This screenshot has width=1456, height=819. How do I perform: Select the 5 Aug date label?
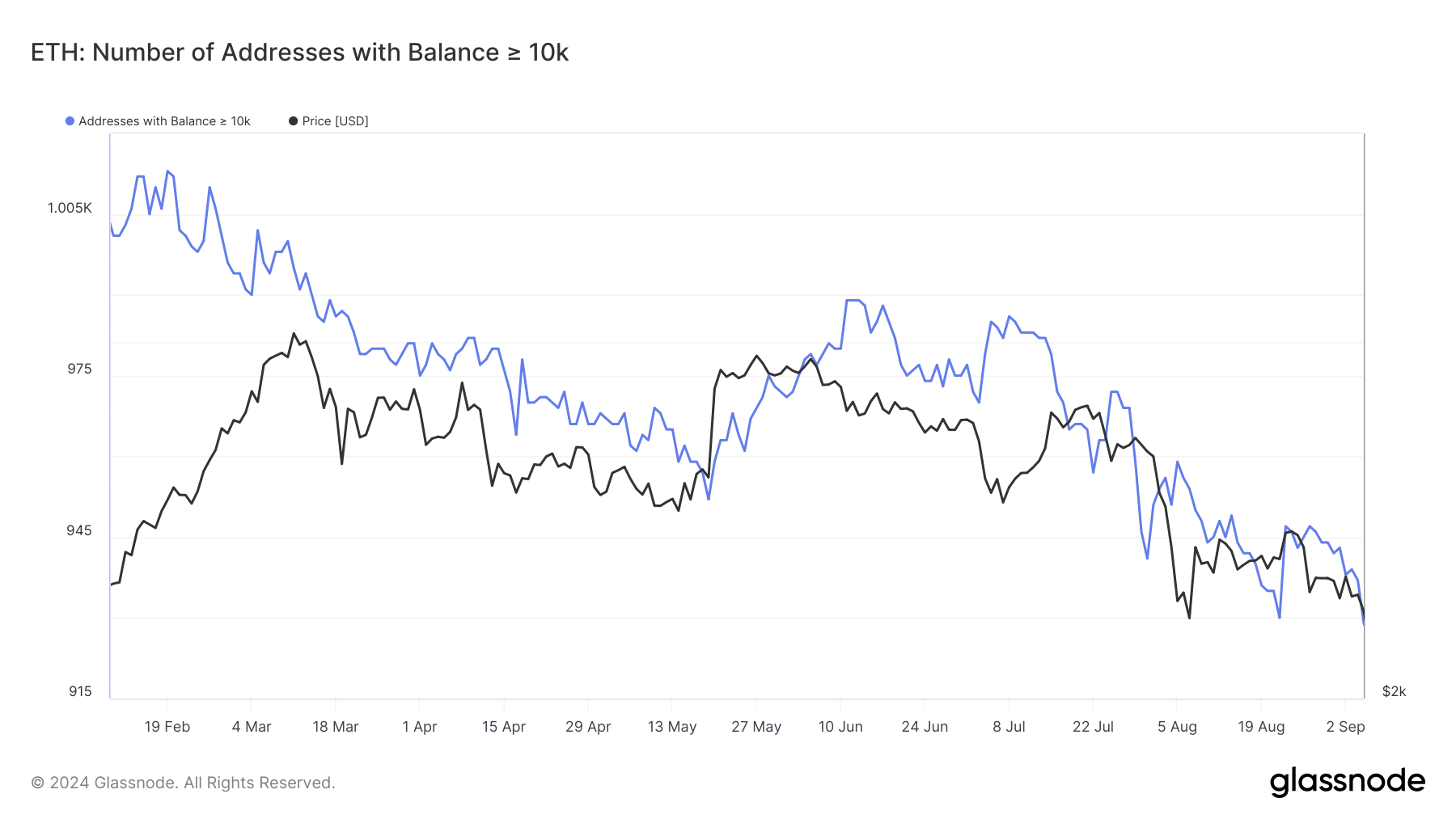1177,727
